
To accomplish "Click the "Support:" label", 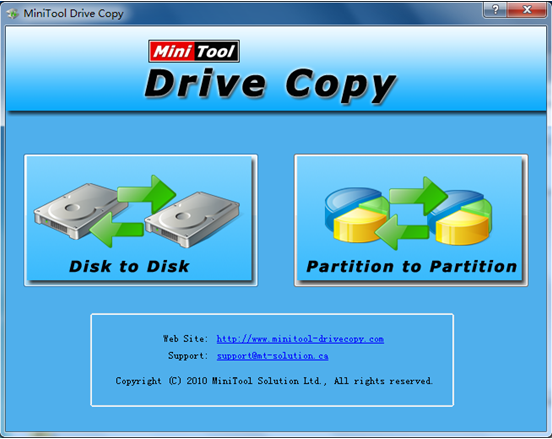I will click(188, 356).
